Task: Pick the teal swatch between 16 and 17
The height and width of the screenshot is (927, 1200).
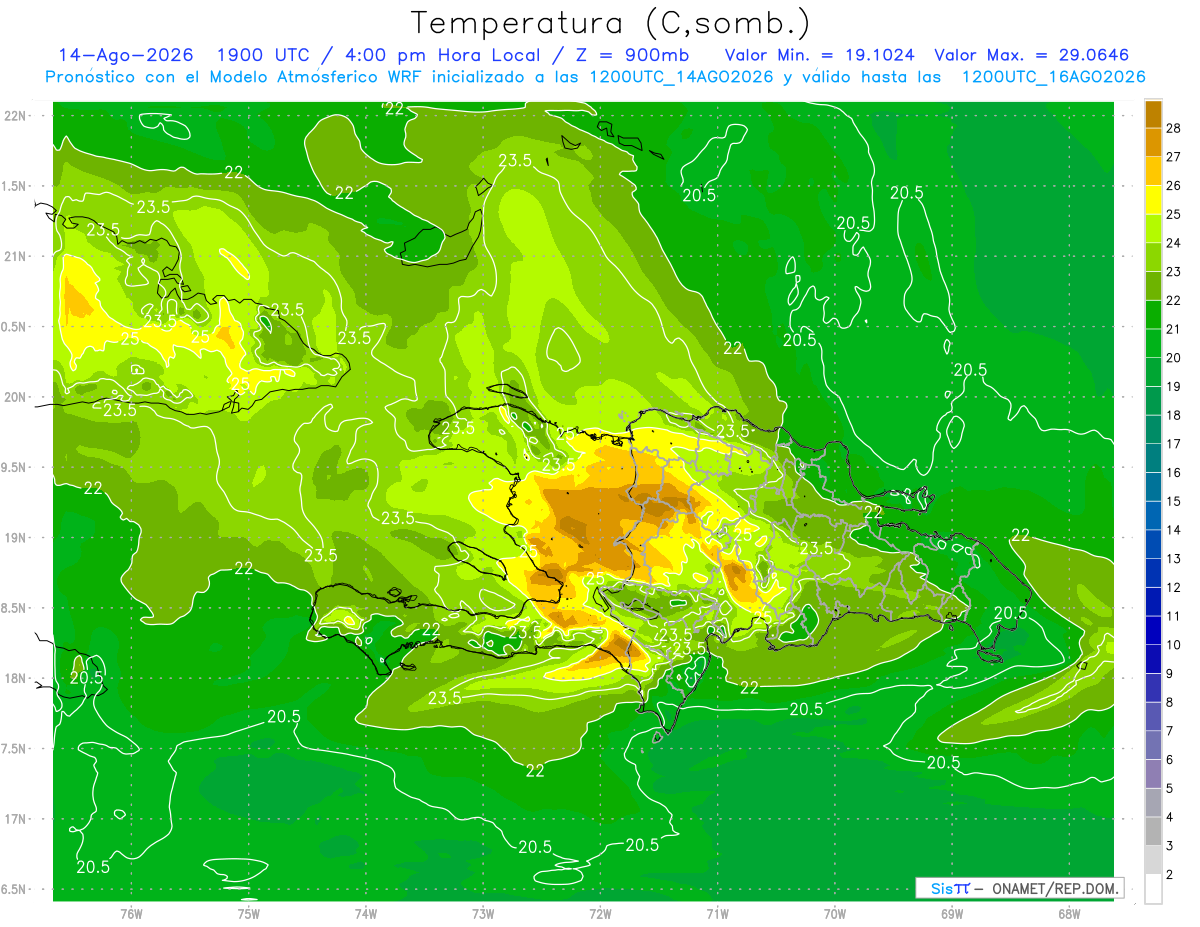Action: coord(1153,458)
